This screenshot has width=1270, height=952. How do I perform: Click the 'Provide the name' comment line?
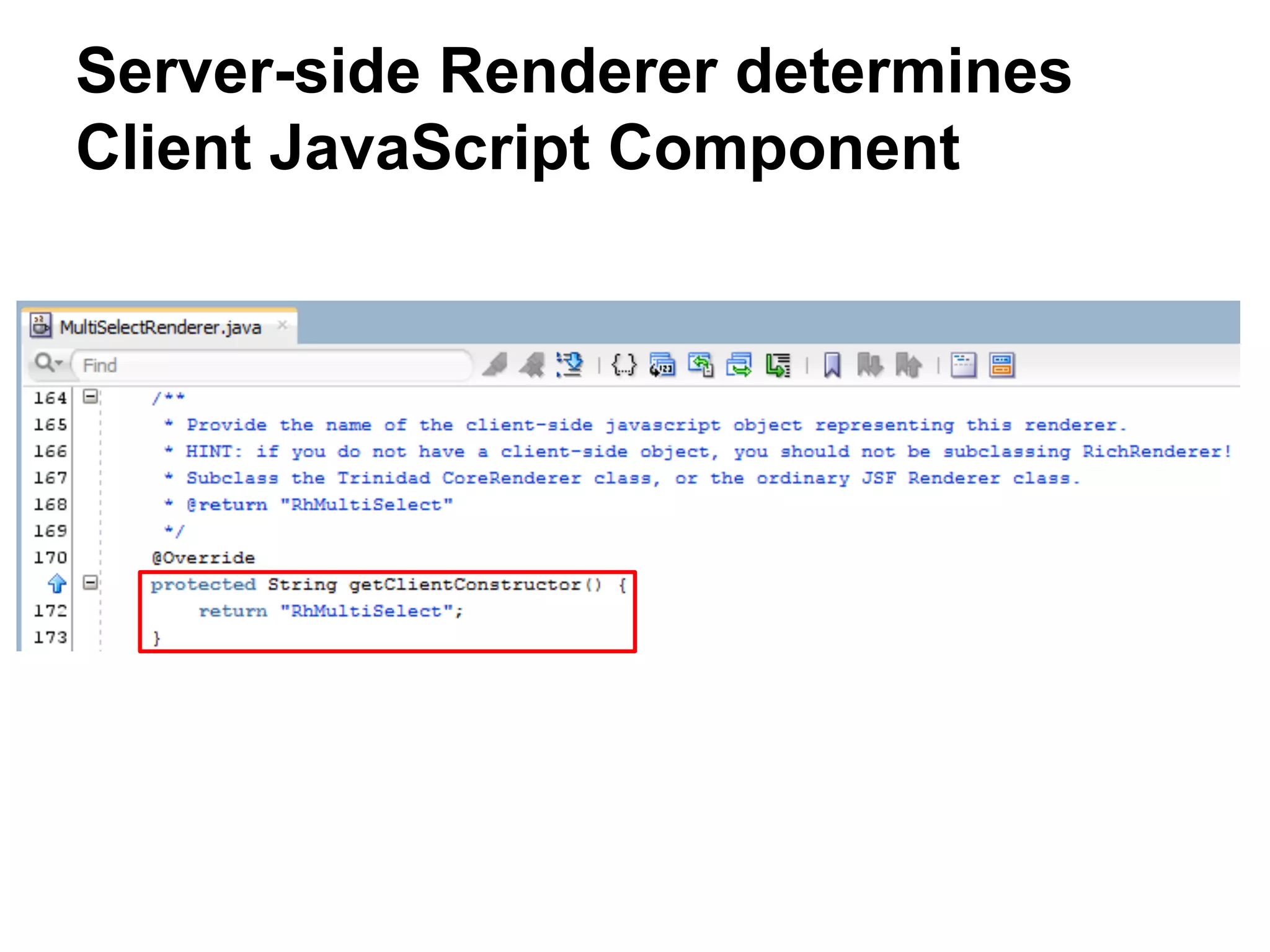645,425
